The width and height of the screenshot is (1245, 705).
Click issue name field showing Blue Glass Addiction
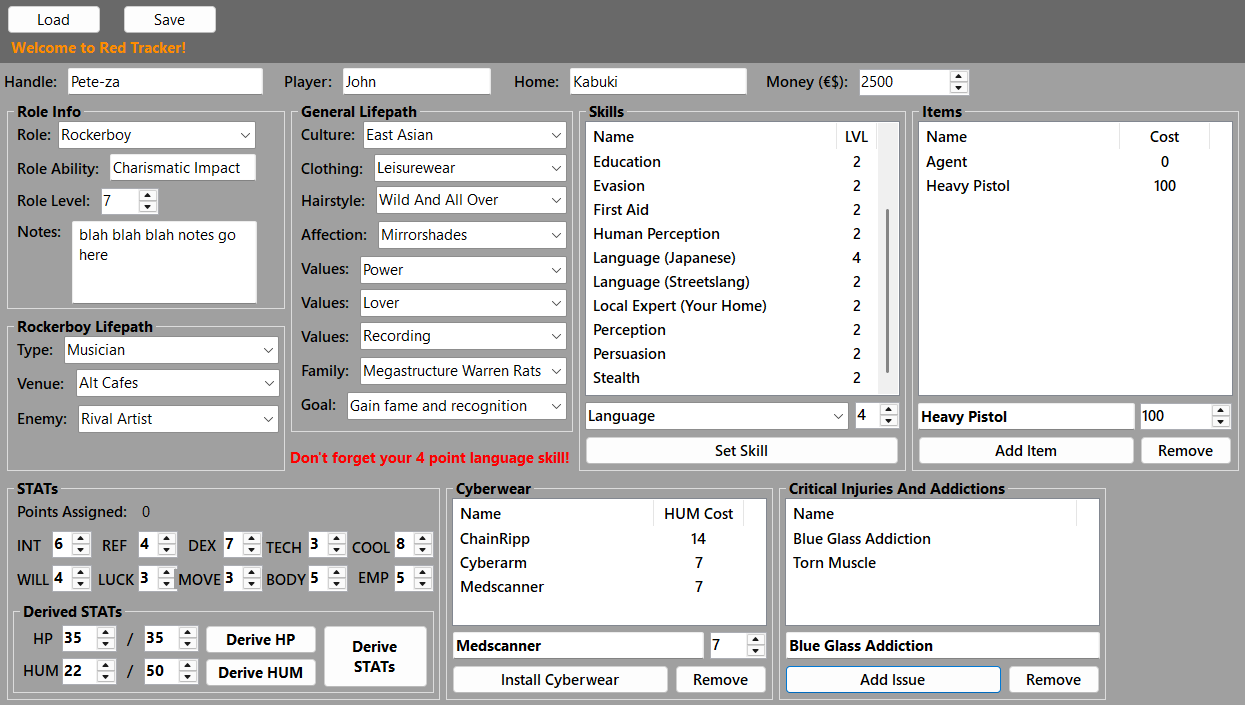click(x=942, y=646)
